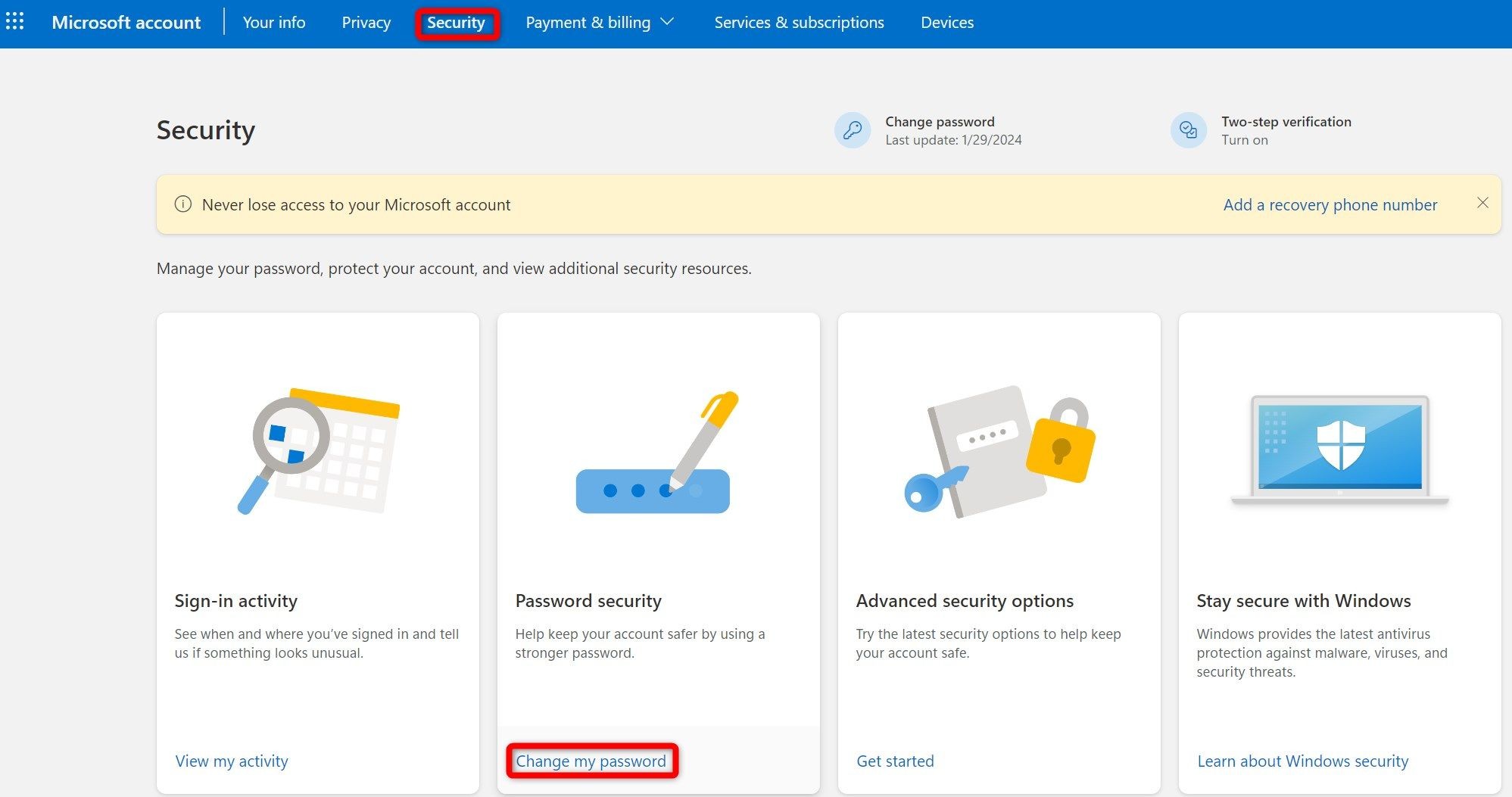This screenshot has width=1512, height=797.
Task: Open View my activity link
Action: 232,761
